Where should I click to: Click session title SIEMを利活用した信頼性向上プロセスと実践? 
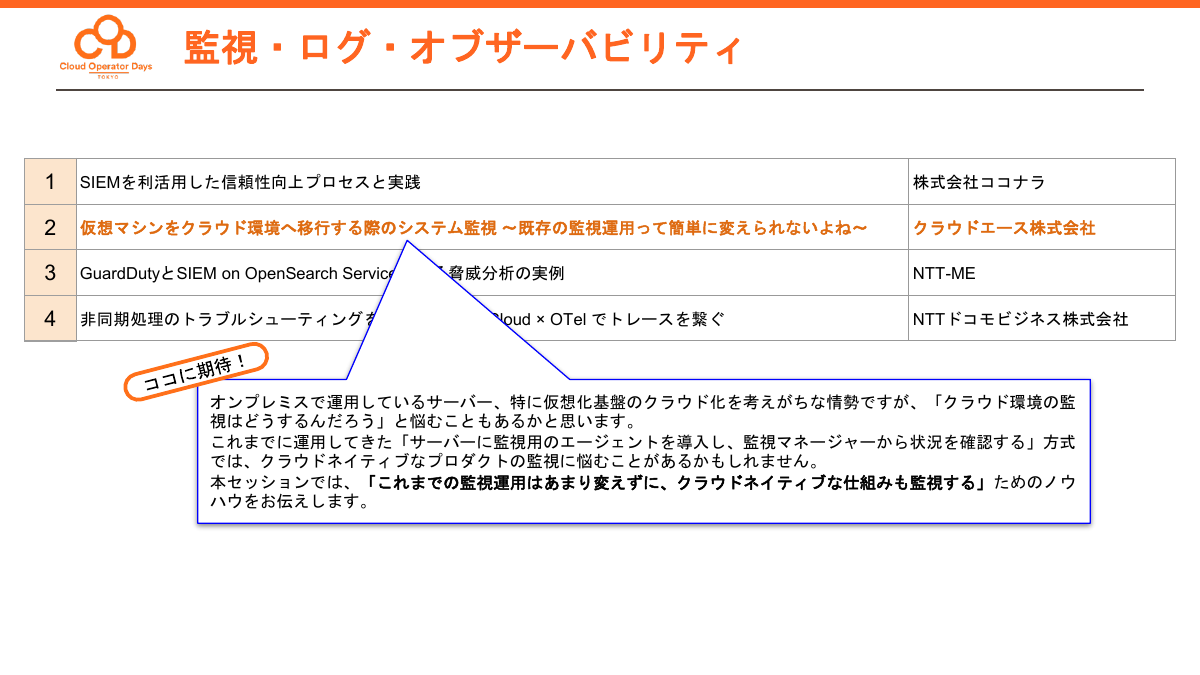coord(250,182)
